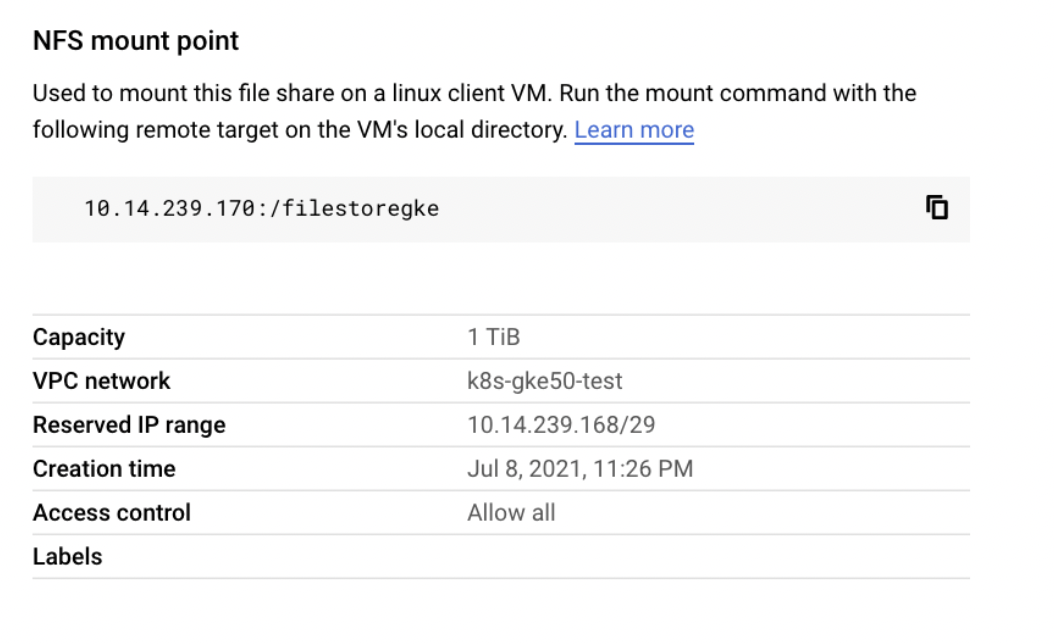Select the 1 TiB capacity value
1054x644 pixels.
pos(493,337)
